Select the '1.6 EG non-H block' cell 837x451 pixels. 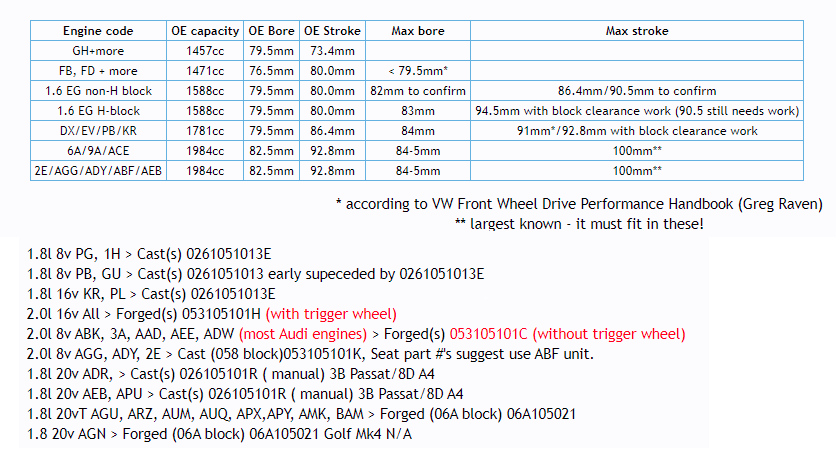point(98,91)
